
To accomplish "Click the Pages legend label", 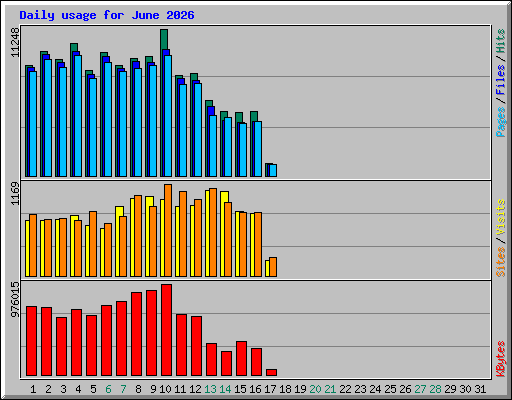I will pyautogui.click(x=500, y=122).
